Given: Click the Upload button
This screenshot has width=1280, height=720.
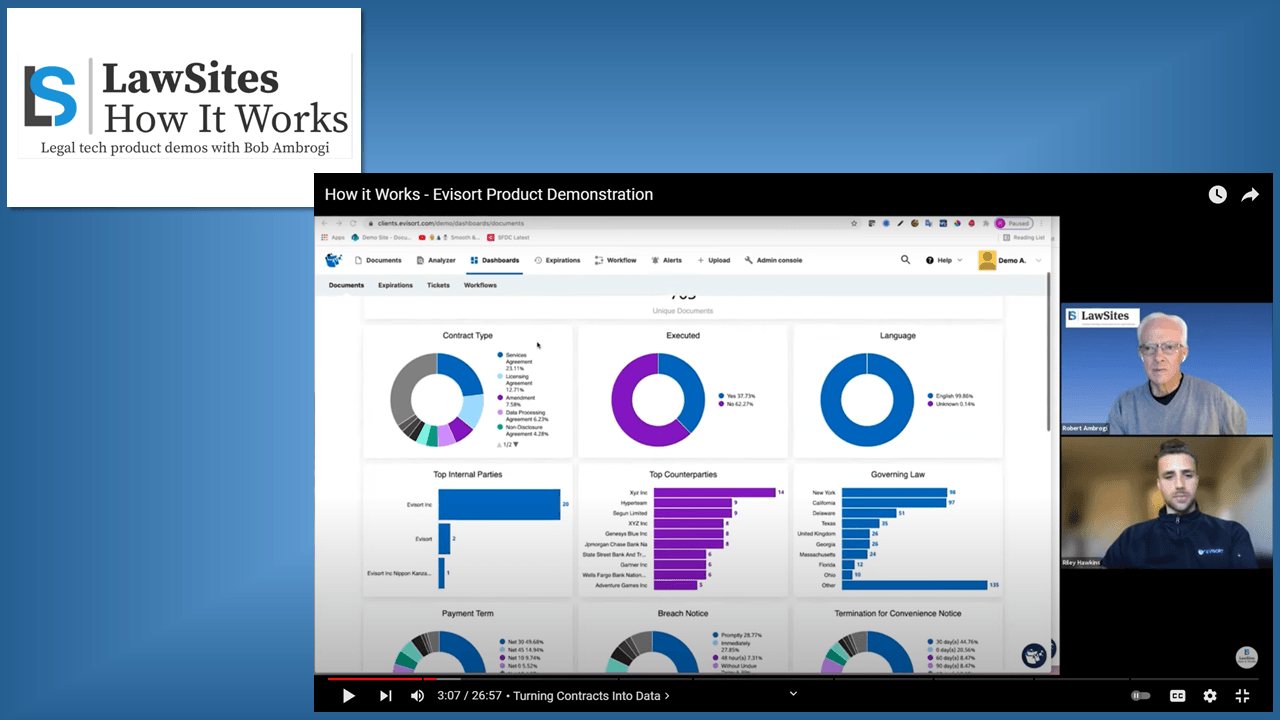Looking at the screenshot, I should [714, 260].
